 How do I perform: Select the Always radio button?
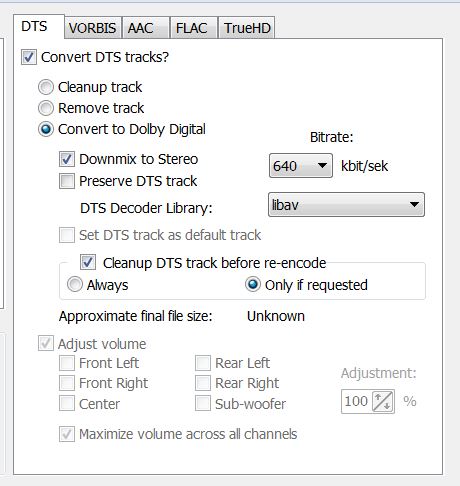point(75,285)
